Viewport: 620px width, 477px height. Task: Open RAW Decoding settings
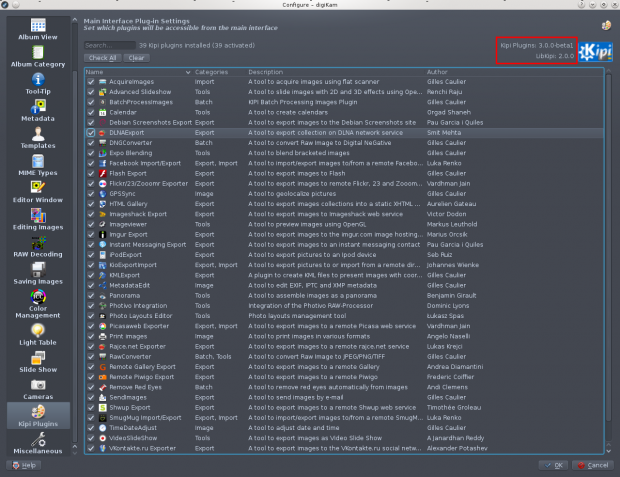(38, 247)
